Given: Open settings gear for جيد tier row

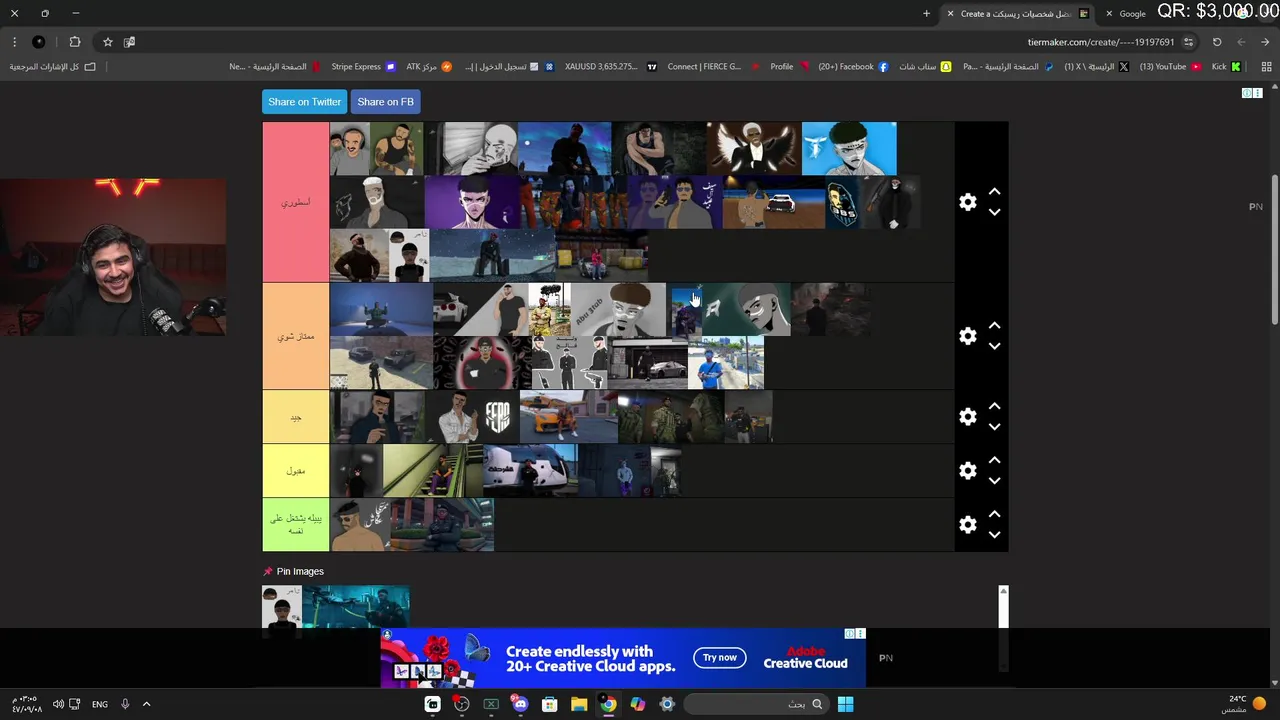Looking at the screenshot, I should point(967,417).
